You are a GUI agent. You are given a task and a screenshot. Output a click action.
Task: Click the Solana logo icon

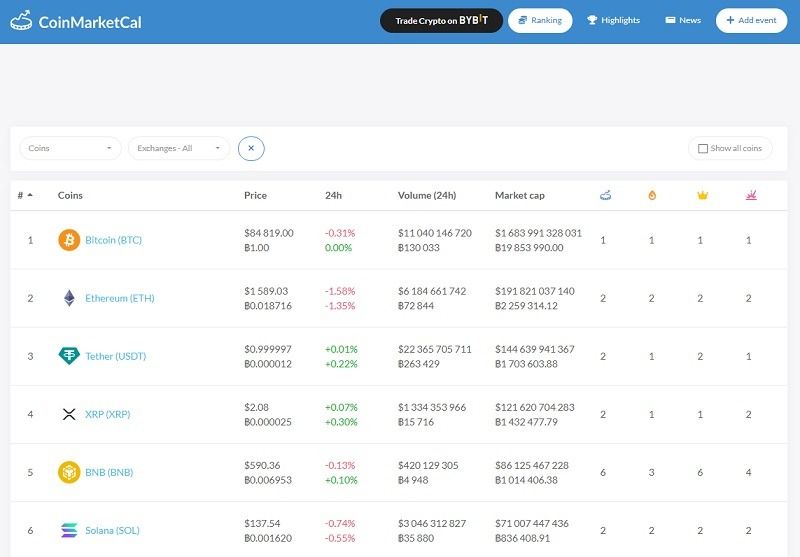tap(69, 530)
